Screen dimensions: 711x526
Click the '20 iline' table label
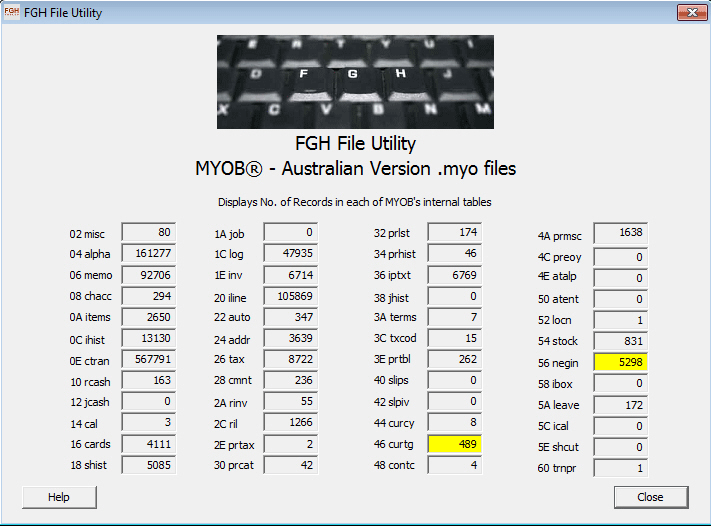[230, 298]
